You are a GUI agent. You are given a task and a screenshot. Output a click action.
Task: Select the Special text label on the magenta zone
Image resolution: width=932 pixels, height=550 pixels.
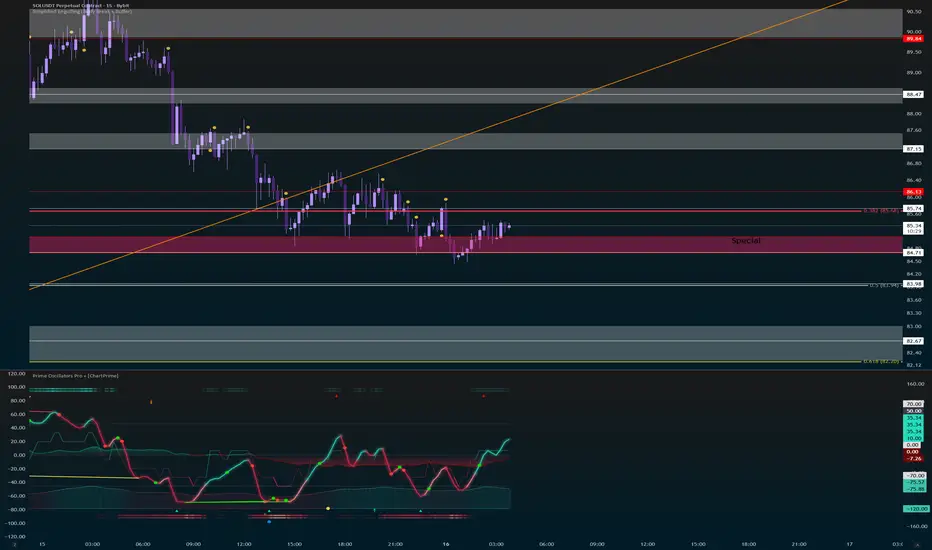click(x=745, y=240)
